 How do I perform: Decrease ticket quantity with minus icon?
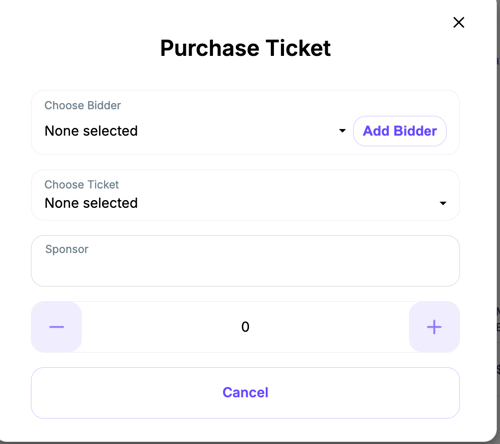[56, 327]
